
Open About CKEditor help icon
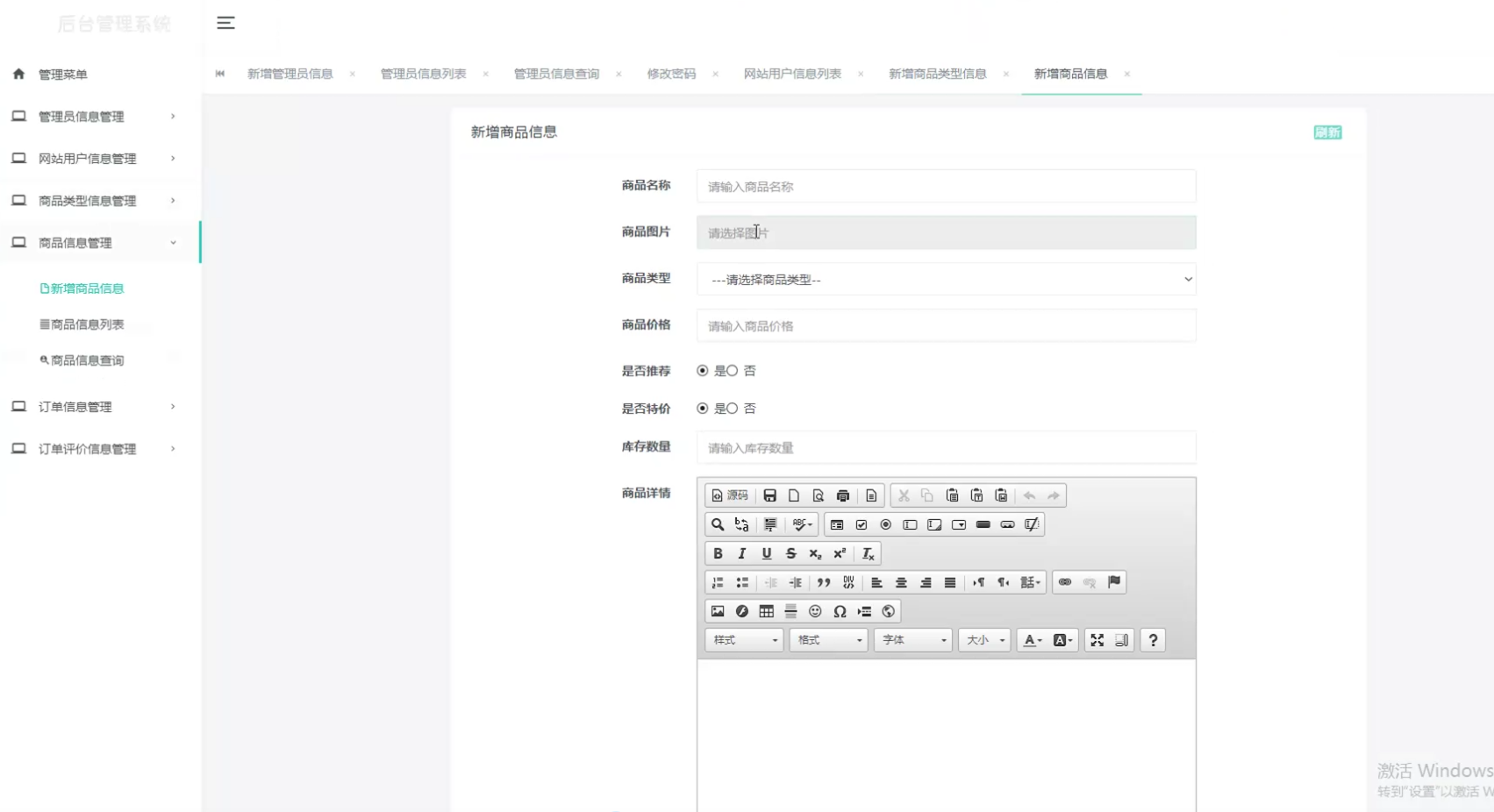click(x=1154, y=640)
